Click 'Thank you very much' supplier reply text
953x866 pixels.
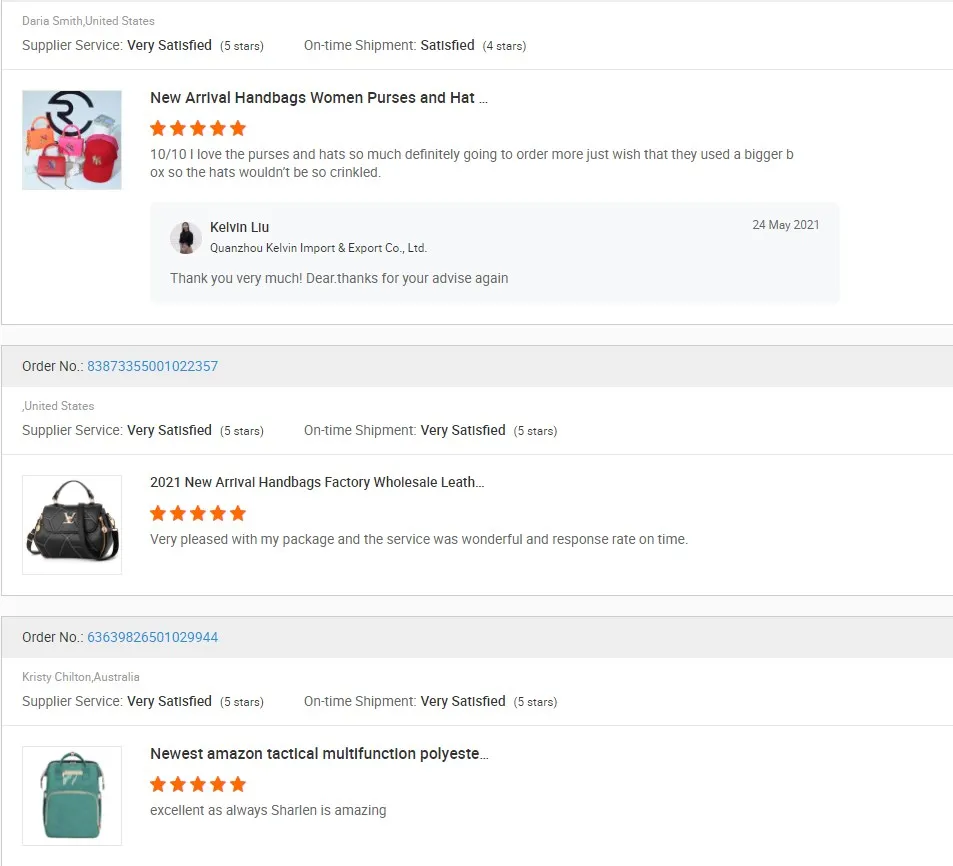pyautogui.click(x=339, y=278)
